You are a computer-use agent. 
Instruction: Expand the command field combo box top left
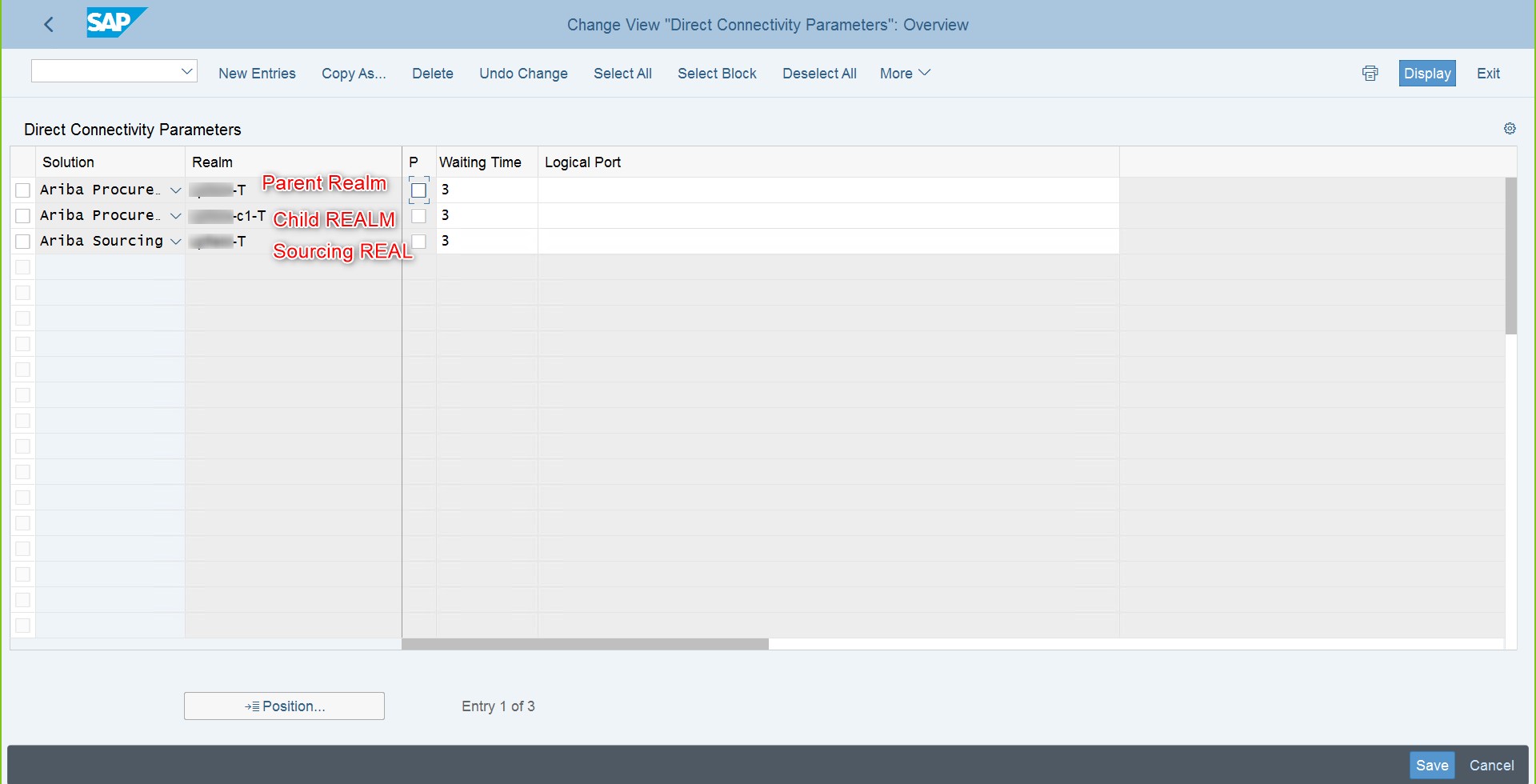(187, 70)
